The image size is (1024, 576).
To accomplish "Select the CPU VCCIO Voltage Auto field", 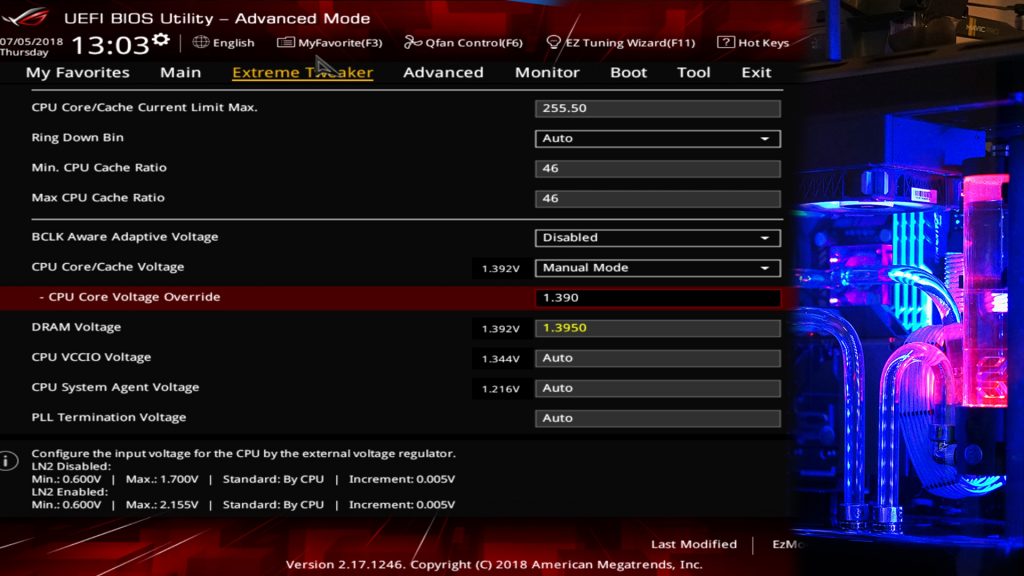I will click(x=658, y=358).
